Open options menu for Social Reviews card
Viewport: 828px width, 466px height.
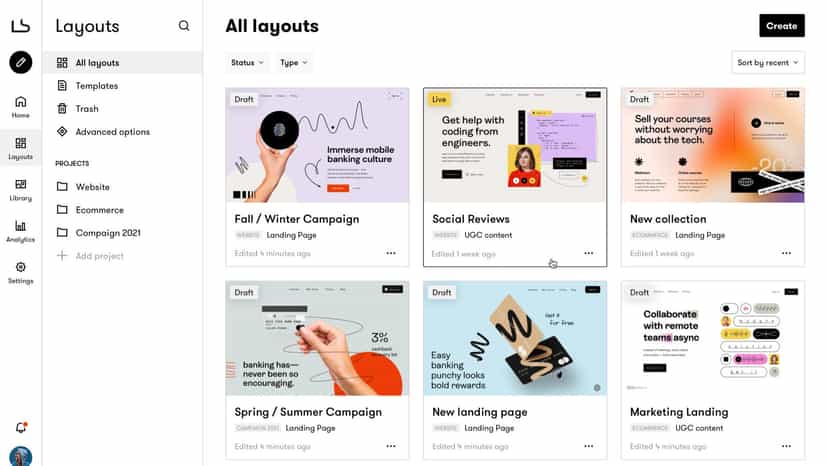coord(589,253)
